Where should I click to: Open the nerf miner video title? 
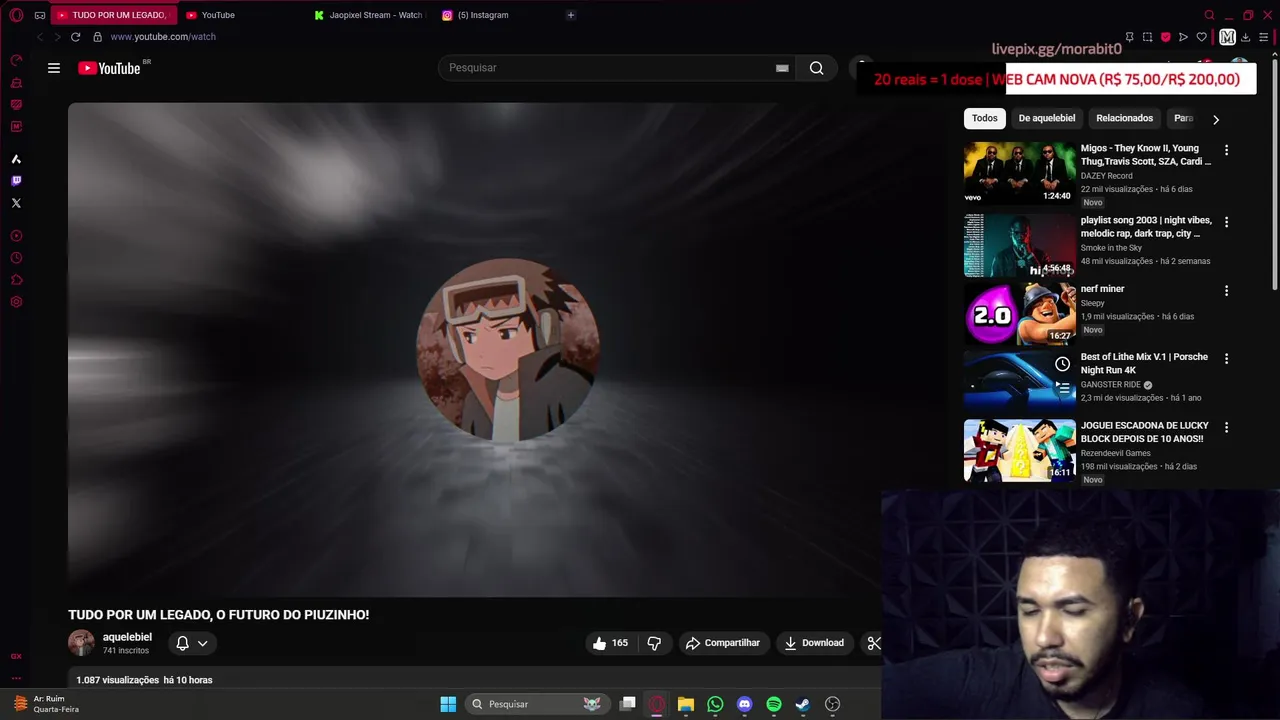click(x=1102, y=289)
